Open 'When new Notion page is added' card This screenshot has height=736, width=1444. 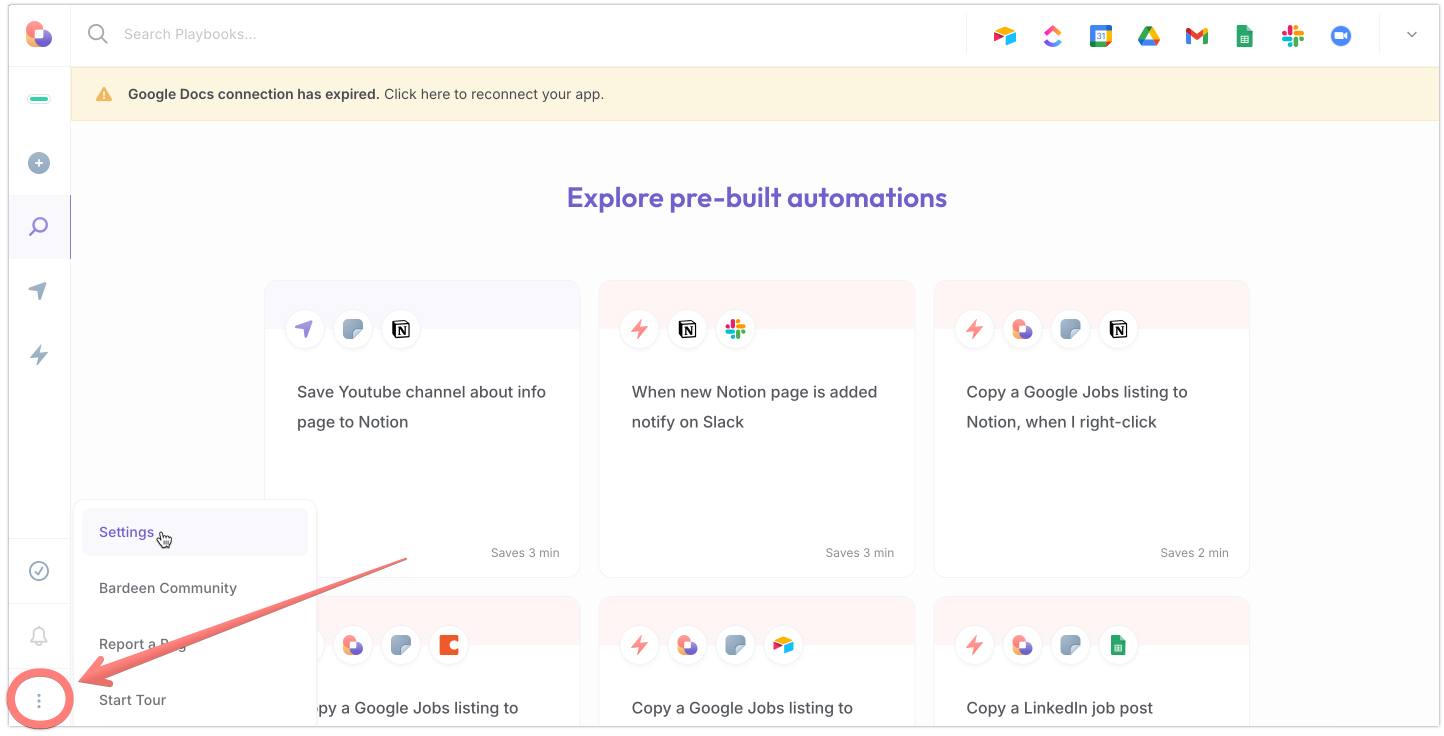[757, 429]
